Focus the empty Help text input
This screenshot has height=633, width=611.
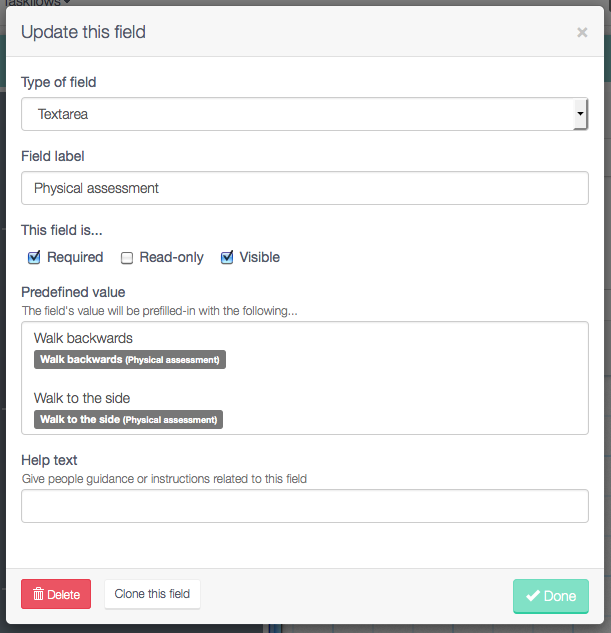(x=305, y=506)
